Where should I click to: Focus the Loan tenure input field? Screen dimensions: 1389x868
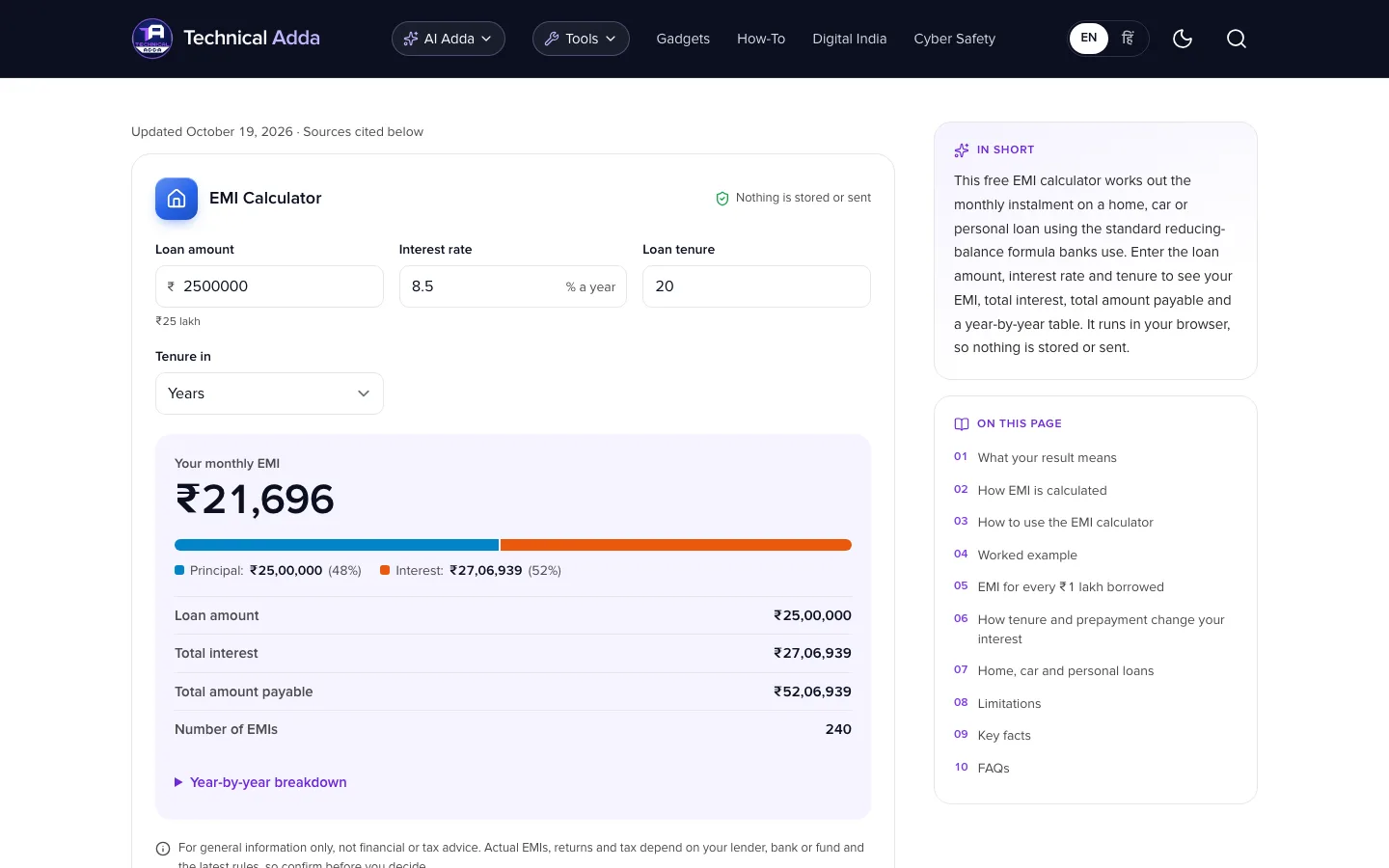click(756, 286)
